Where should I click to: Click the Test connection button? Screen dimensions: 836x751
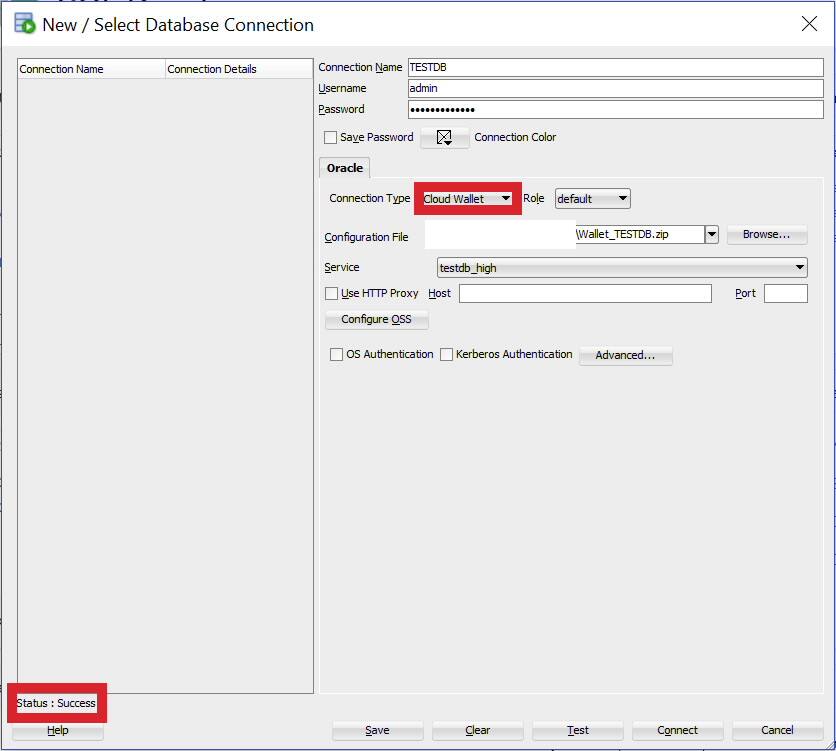(x=577, y=730)
